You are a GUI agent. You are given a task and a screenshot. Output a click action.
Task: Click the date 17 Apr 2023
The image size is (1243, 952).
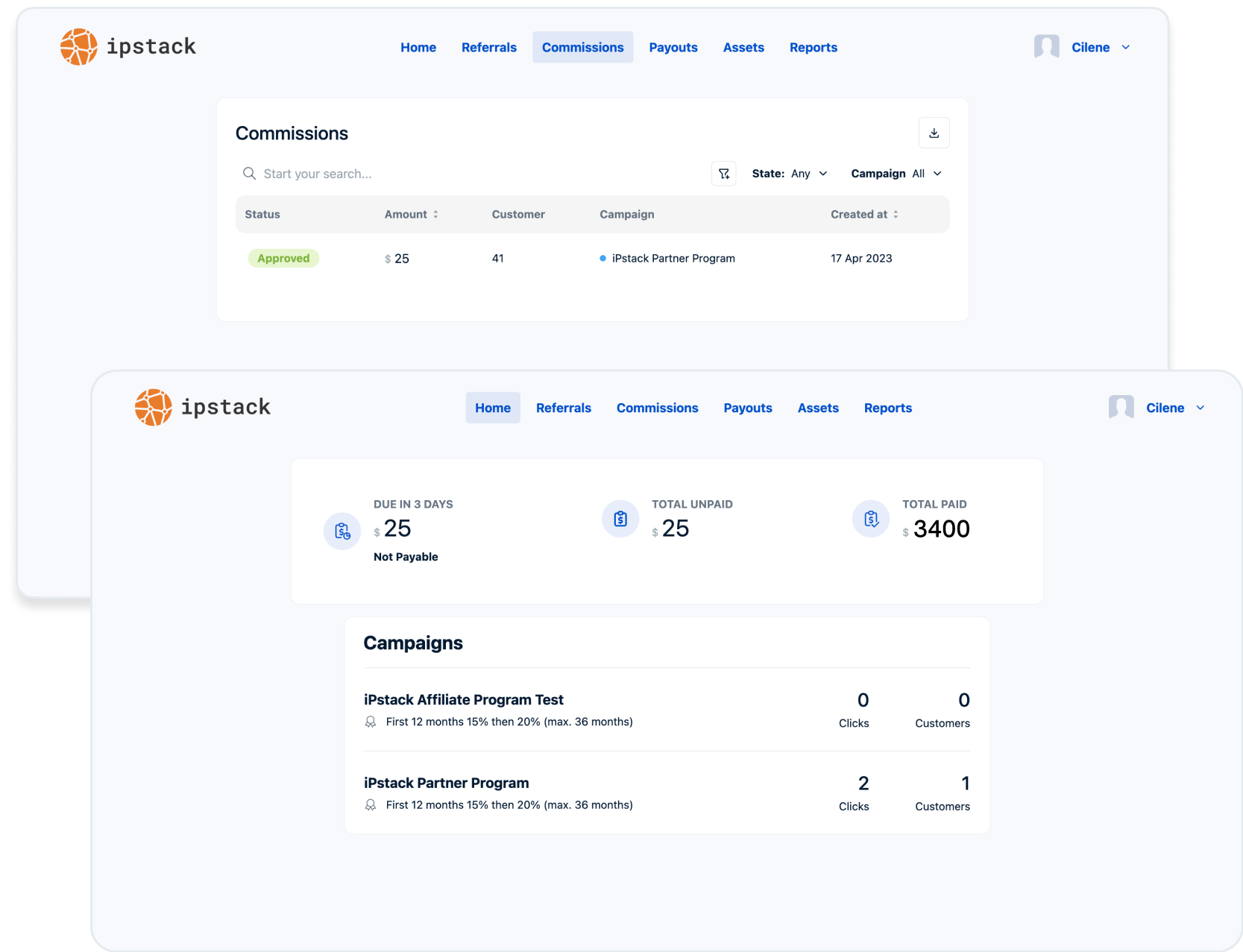pos(861,259)
